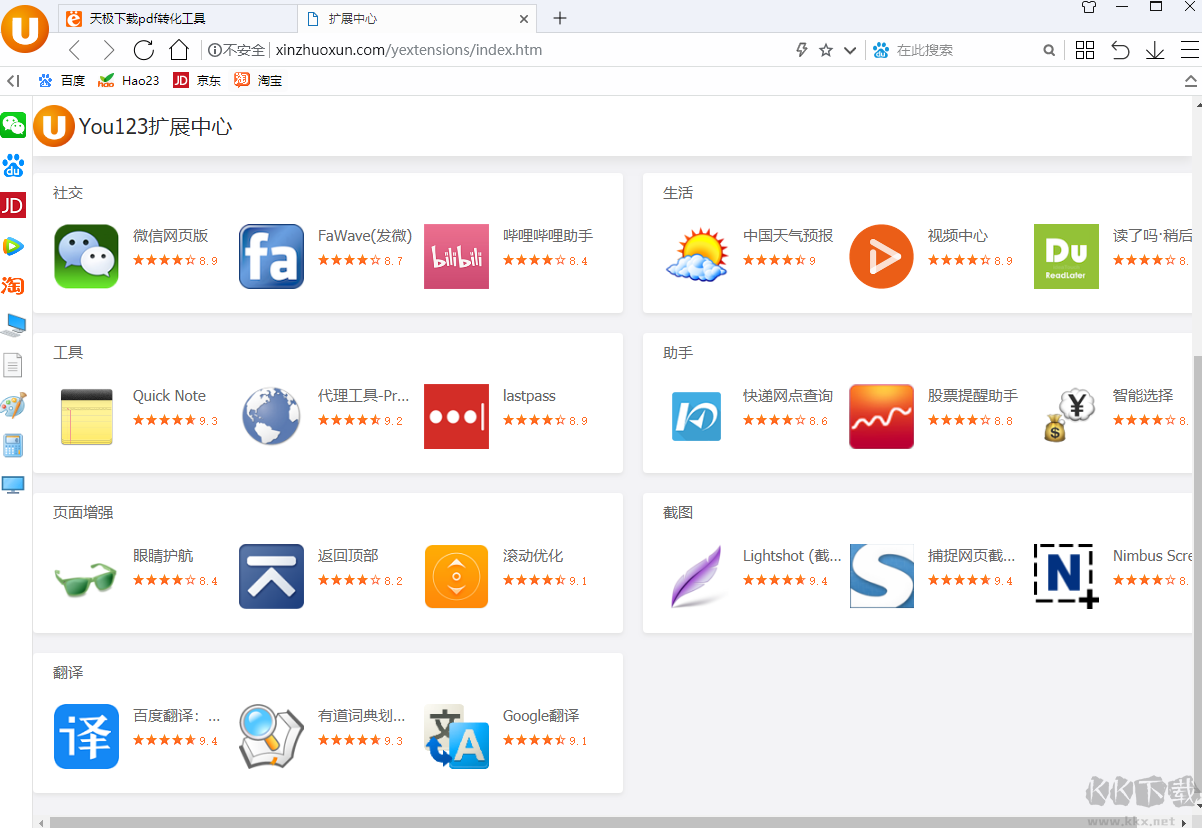Collapse the bookmarks bar using the chevron
Screen dimensions: 1202x828
point(1190,80)
